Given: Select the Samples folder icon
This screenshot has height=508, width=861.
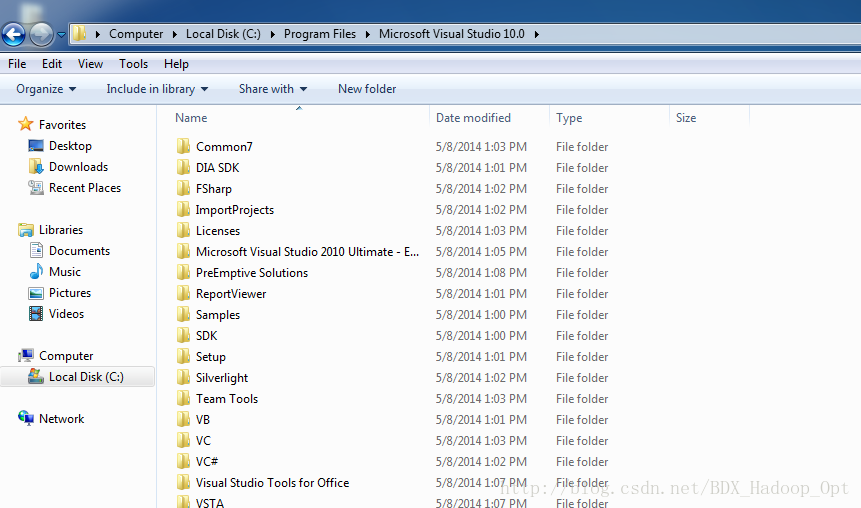Looking at the screenshot, I should coord(183,314).
